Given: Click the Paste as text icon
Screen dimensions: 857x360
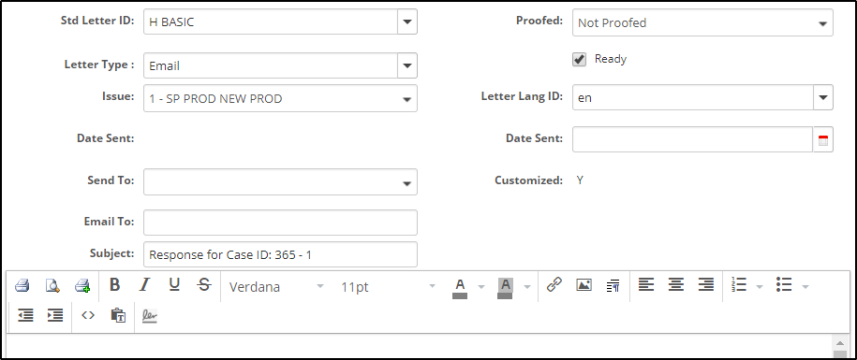Looking at the screenshot, I should click(118, 315).
